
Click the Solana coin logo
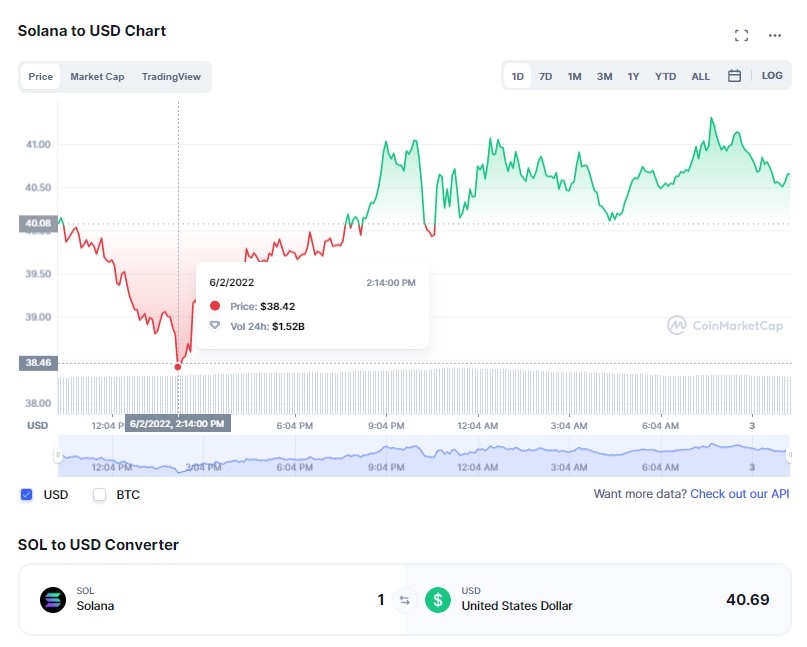click(53, 600)
